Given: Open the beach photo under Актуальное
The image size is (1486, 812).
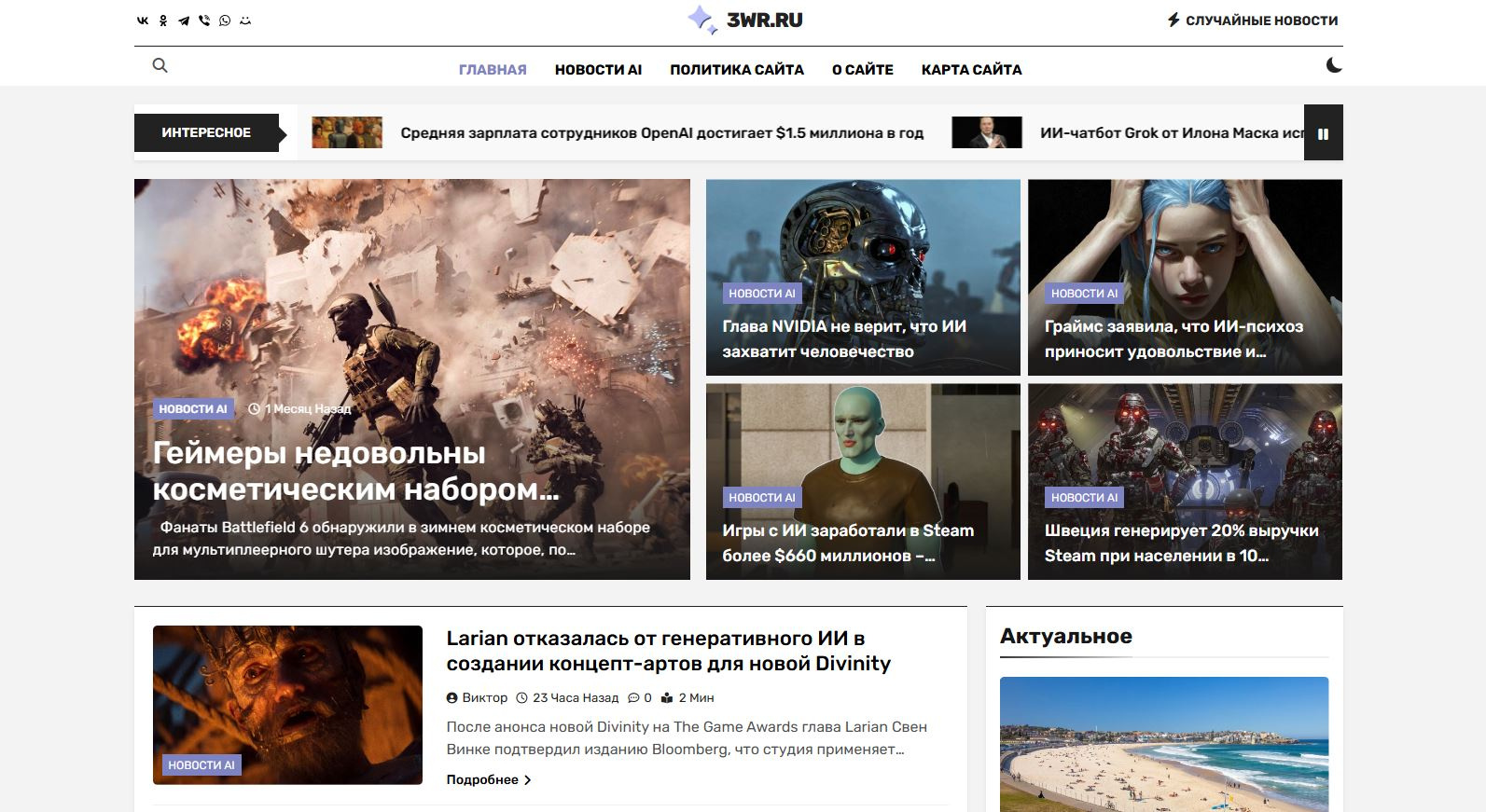Looking at the screenshot, I should coord(1164,744).
